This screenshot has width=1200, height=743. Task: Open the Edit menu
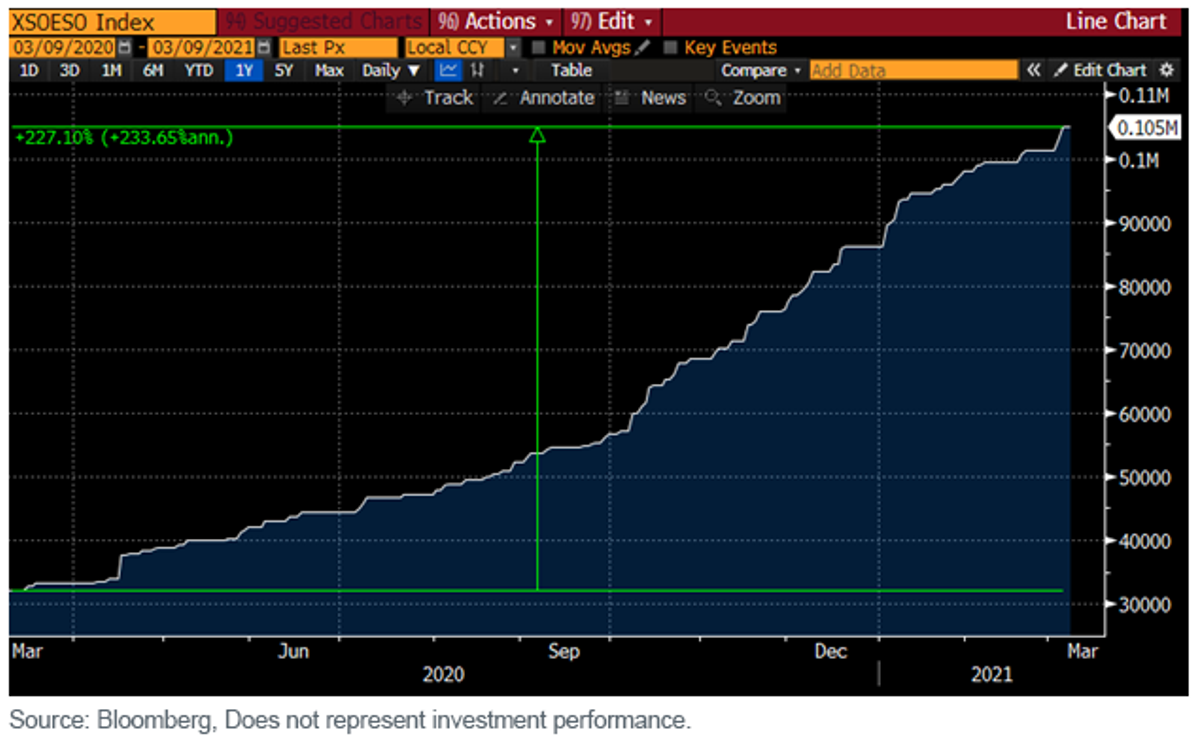[612, 21]
